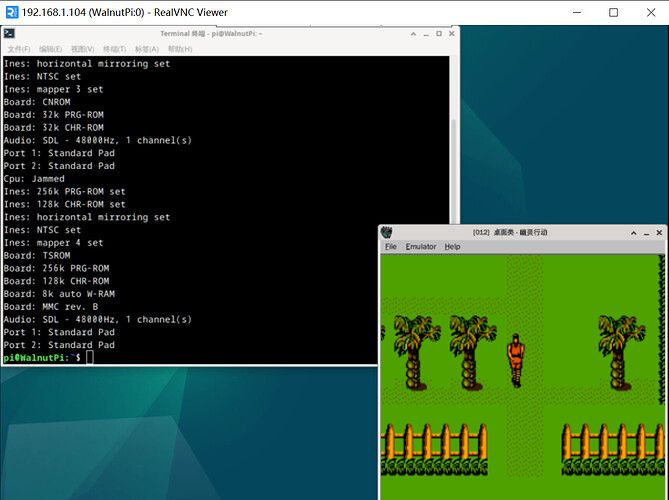Maximize the Terminal window
Screen dimensions: 669x500
pyautogui.click(x=437, y=33)
